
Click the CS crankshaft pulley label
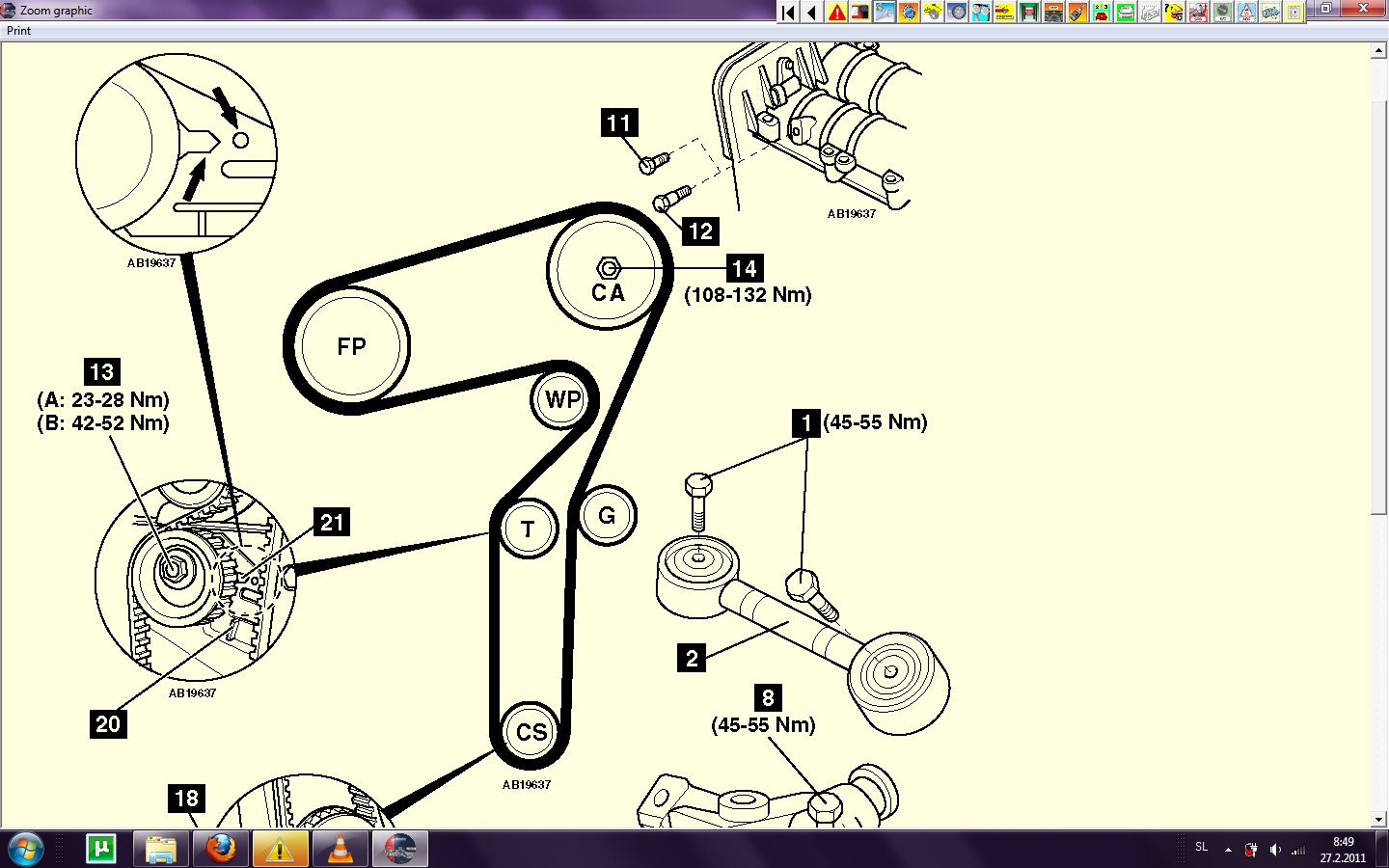(531, 732)
